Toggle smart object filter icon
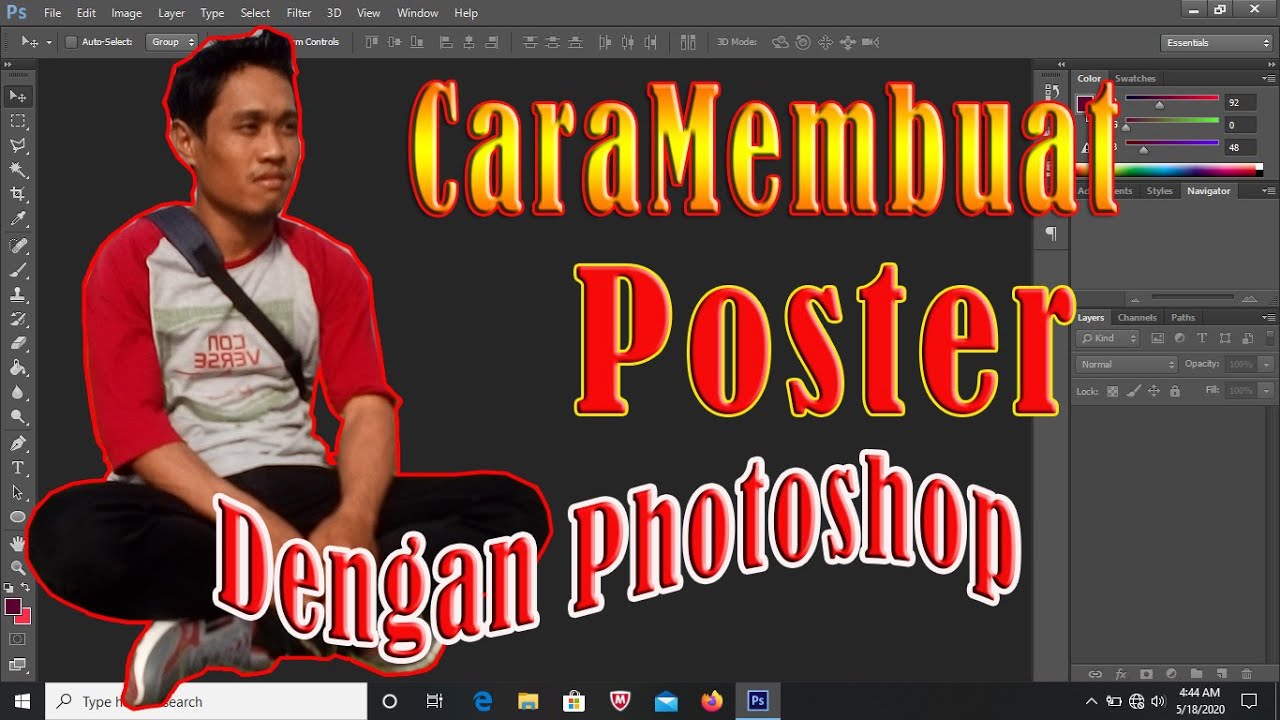This screenshot has height=720, width=1280. coord(1247,339)
